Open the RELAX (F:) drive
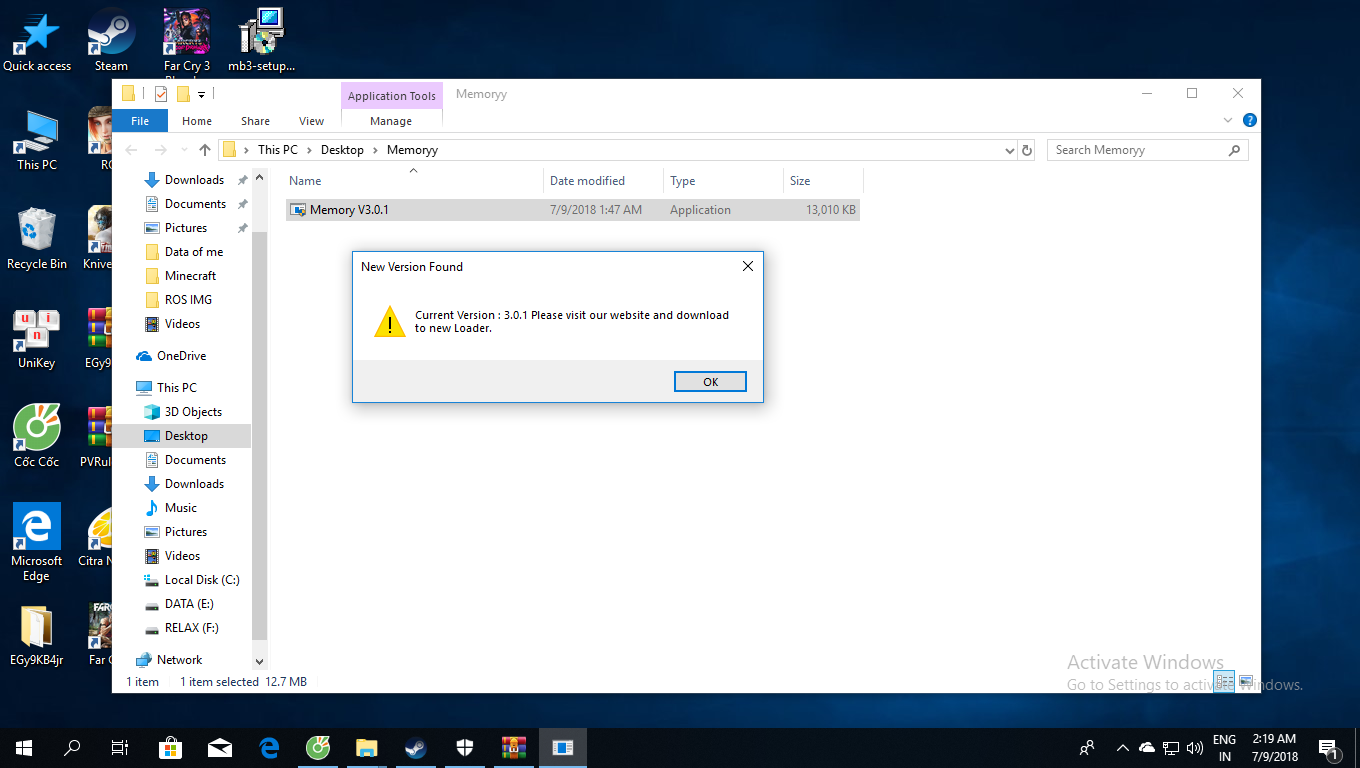Viewport: 1360px width, 768px height. pyautogui.click(x=191, y=628)
